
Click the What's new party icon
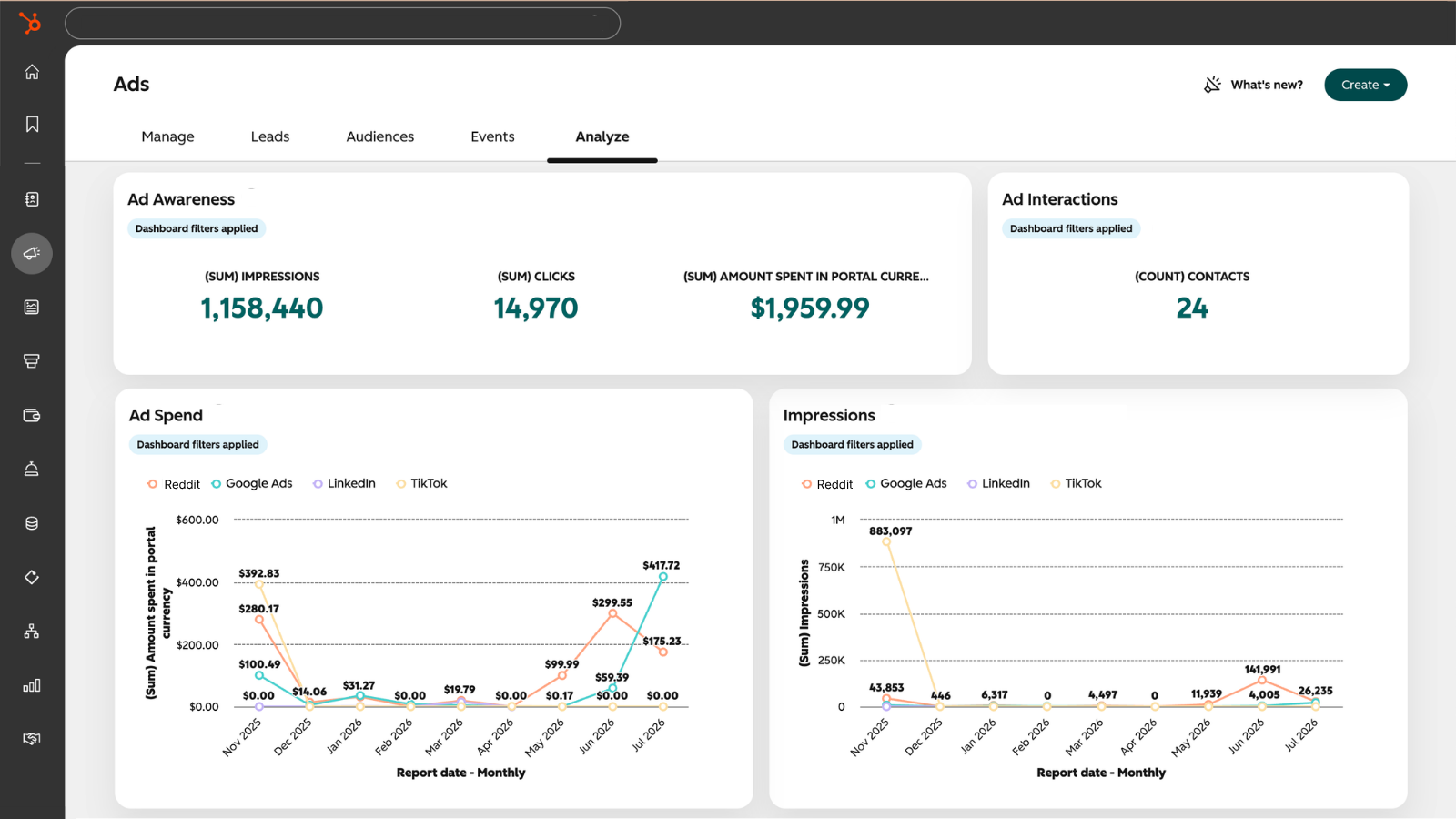click(1213, 85)
